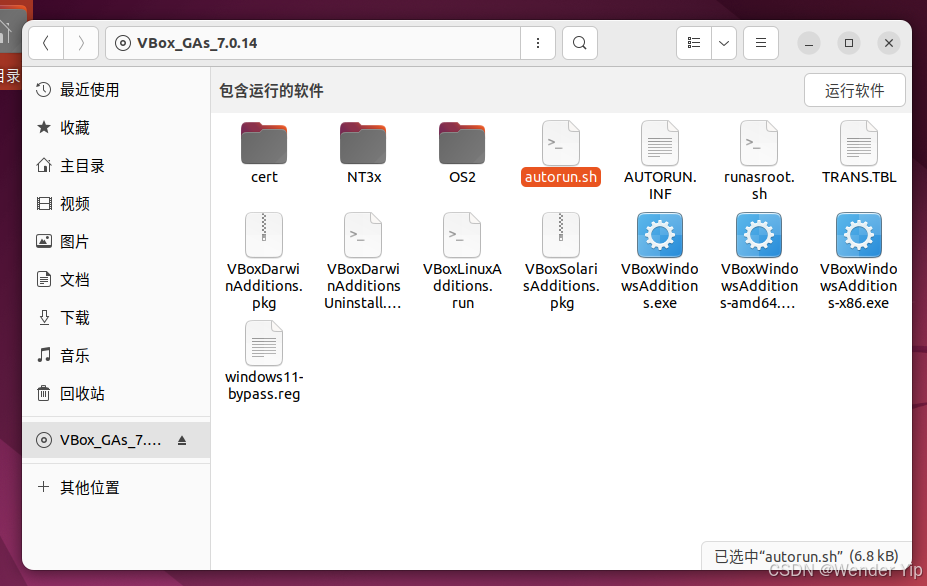Select VBoxLinuxAdditions.run file
This screenshot has width=927, height=586.
click(462, 261)
